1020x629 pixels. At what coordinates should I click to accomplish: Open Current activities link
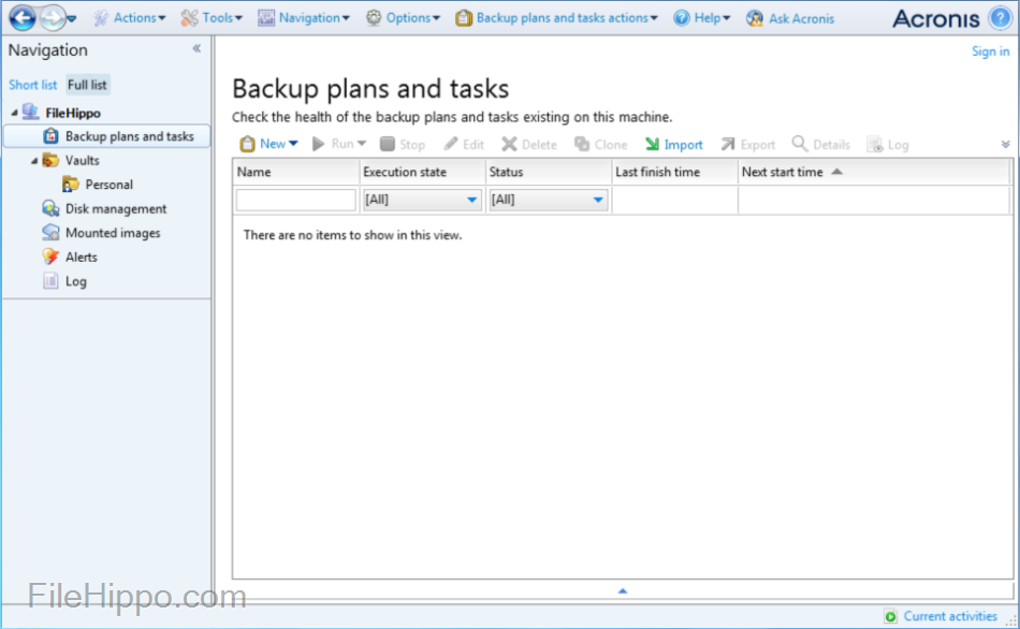click(x=941, y=616)
